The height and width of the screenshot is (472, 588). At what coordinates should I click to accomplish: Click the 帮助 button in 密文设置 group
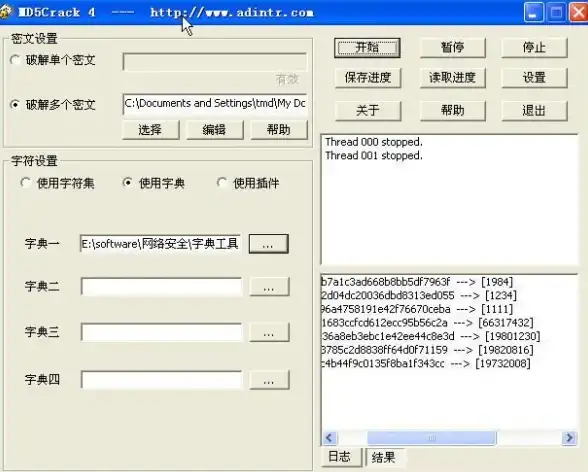click(279, 130)
